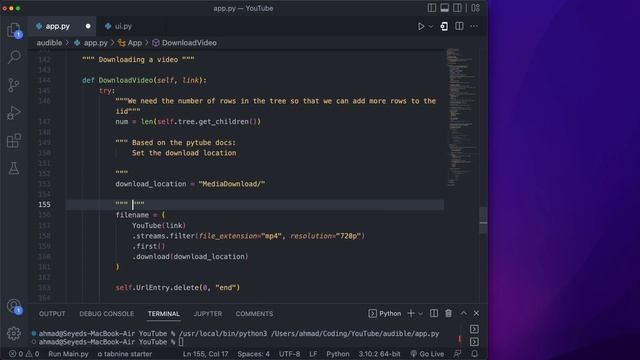
Task: Open the feedback icon in status bar
Action: (458, 354)
